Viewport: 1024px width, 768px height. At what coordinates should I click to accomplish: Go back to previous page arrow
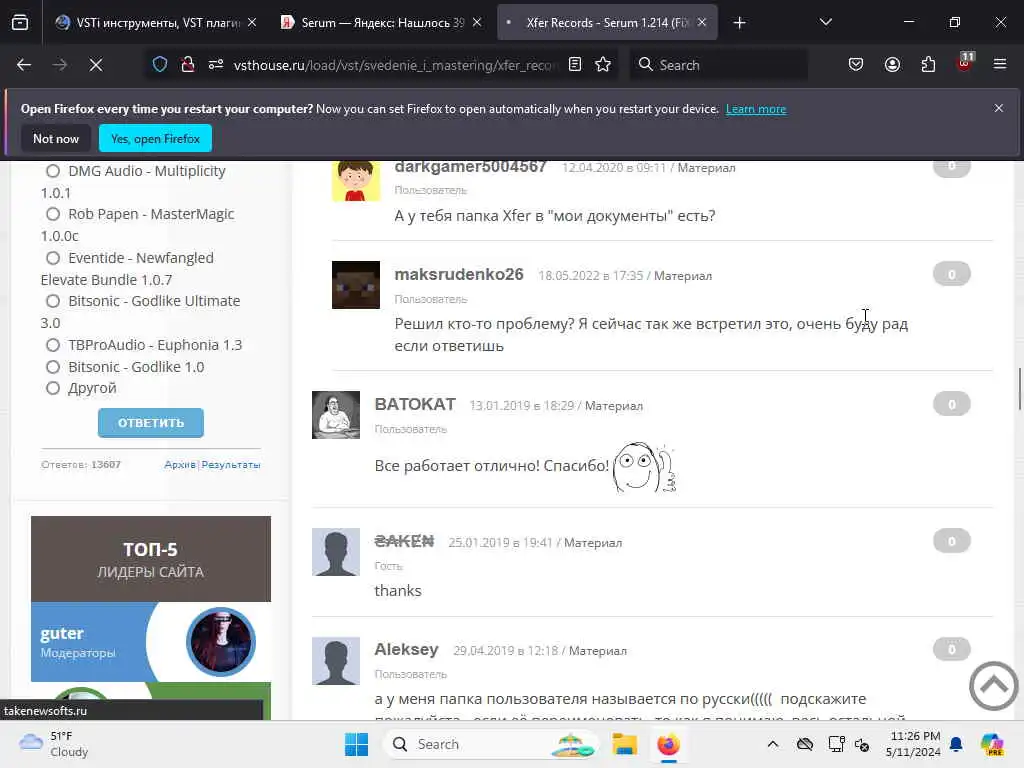(24, 65)
